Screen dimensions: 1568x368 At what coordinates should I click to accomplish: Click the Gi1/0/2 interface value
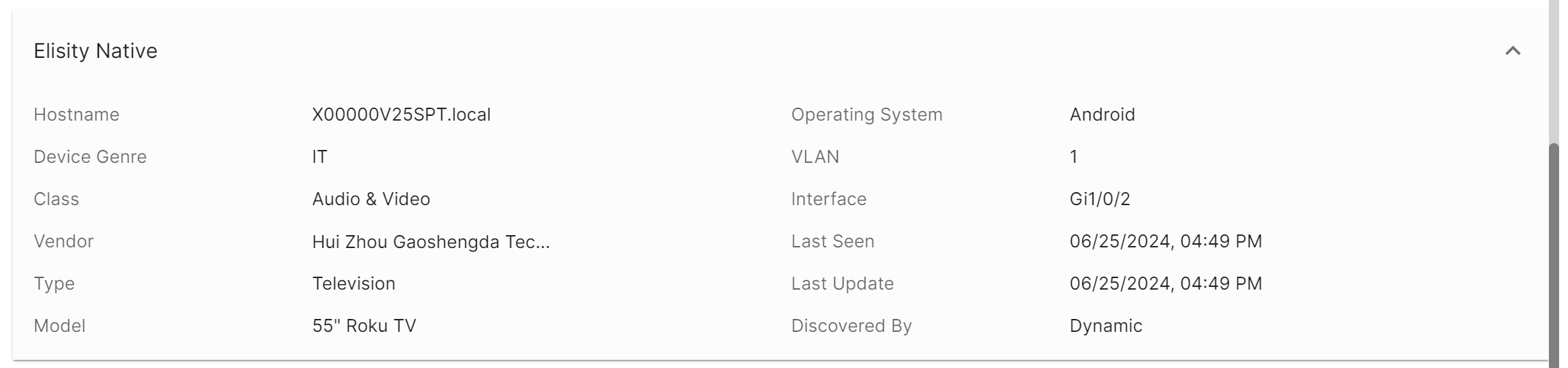[1099, 199]
